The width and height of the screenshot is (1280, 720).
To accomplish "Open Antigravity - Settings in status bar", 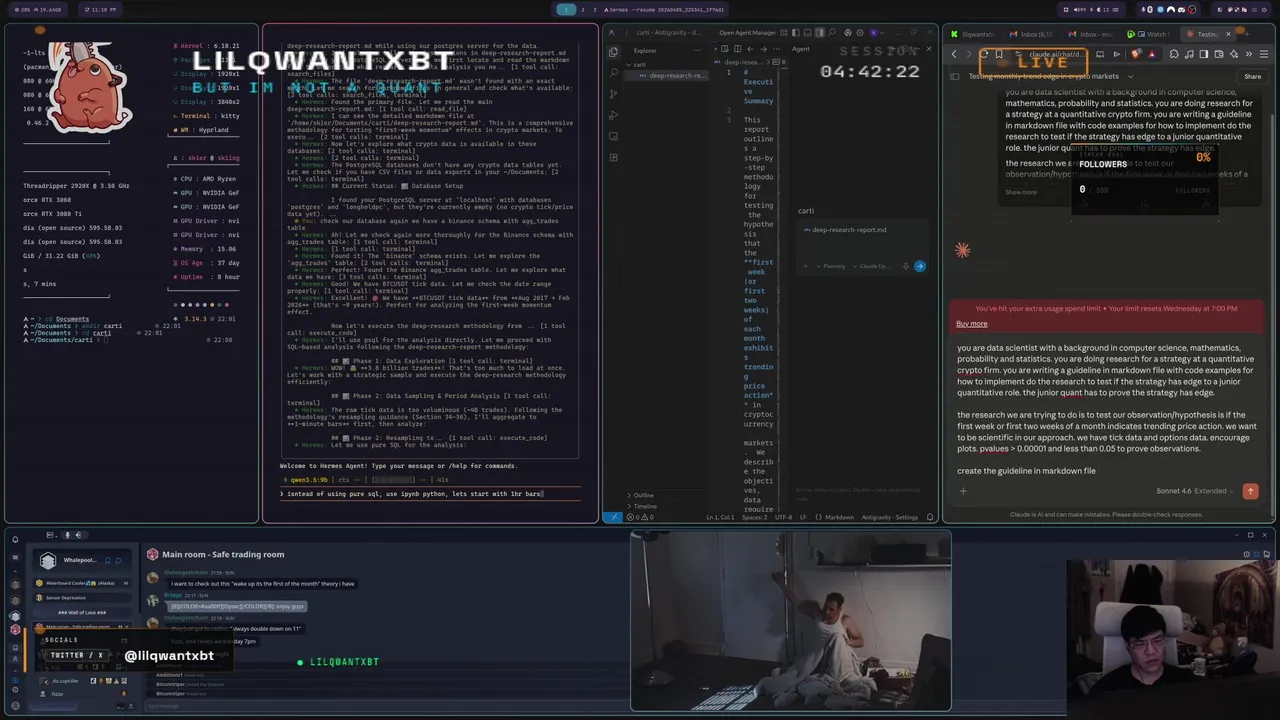I will point(889,517).
